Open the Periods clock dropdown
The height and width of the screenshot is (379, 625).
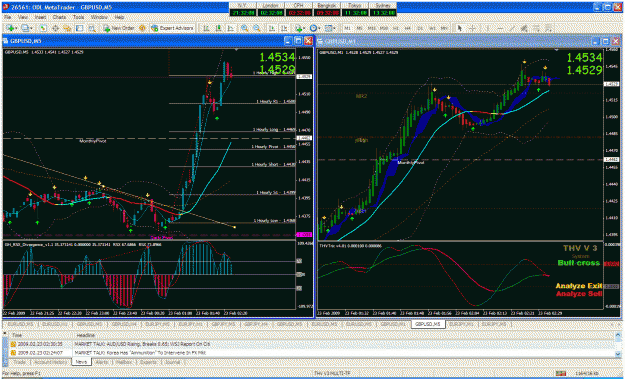tap(314, 28)
